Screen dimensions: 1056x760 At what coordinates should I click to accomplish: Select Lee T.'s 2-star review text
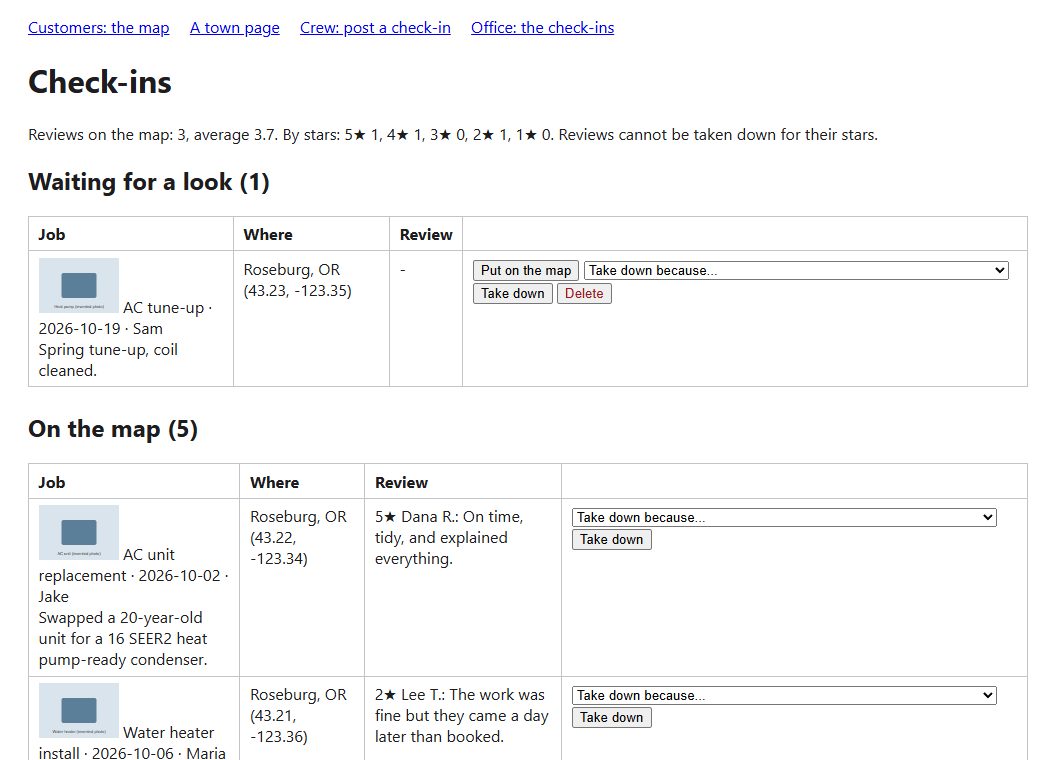click(x=462, y=716)
